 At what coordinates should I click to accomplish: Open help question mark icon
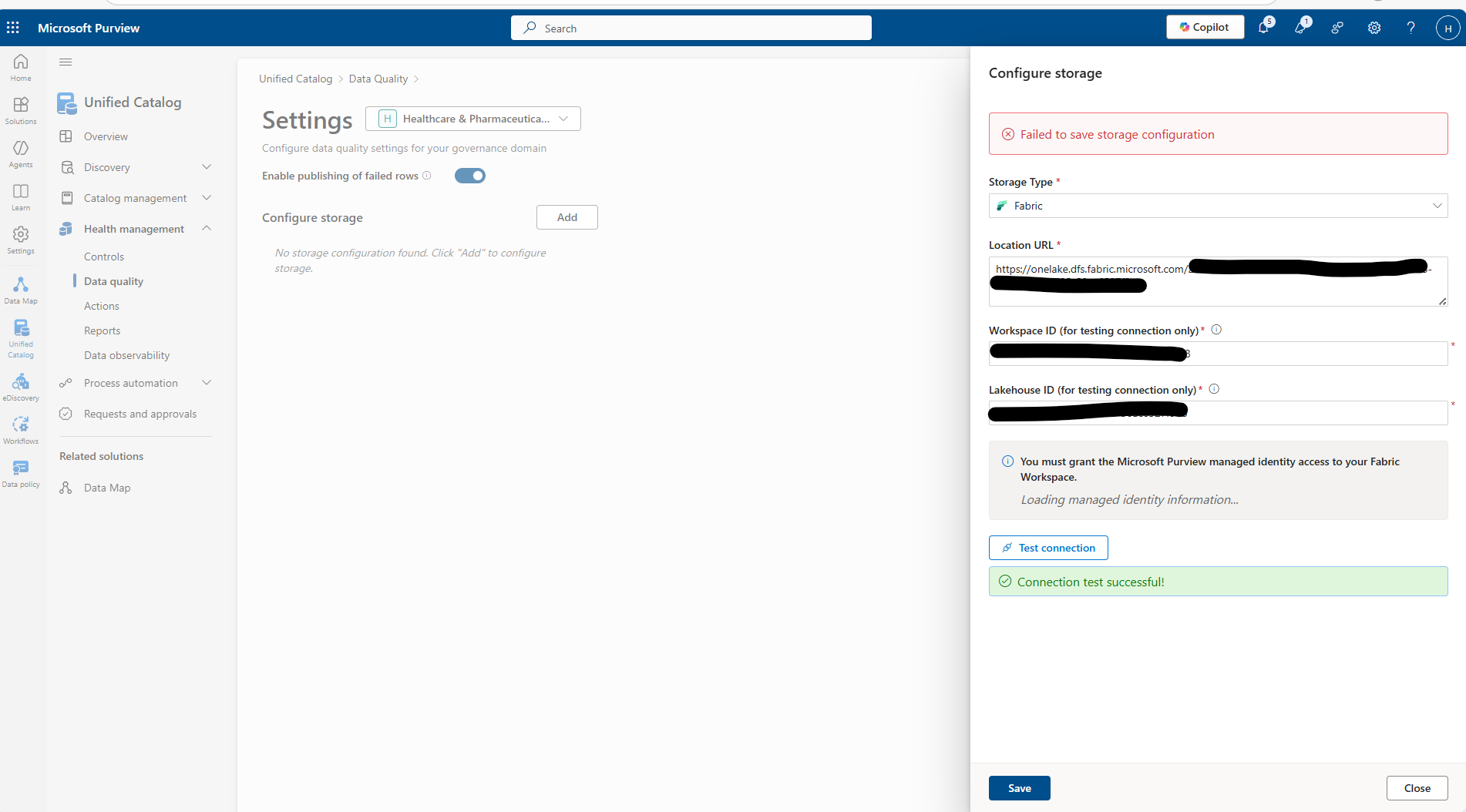1411,28
